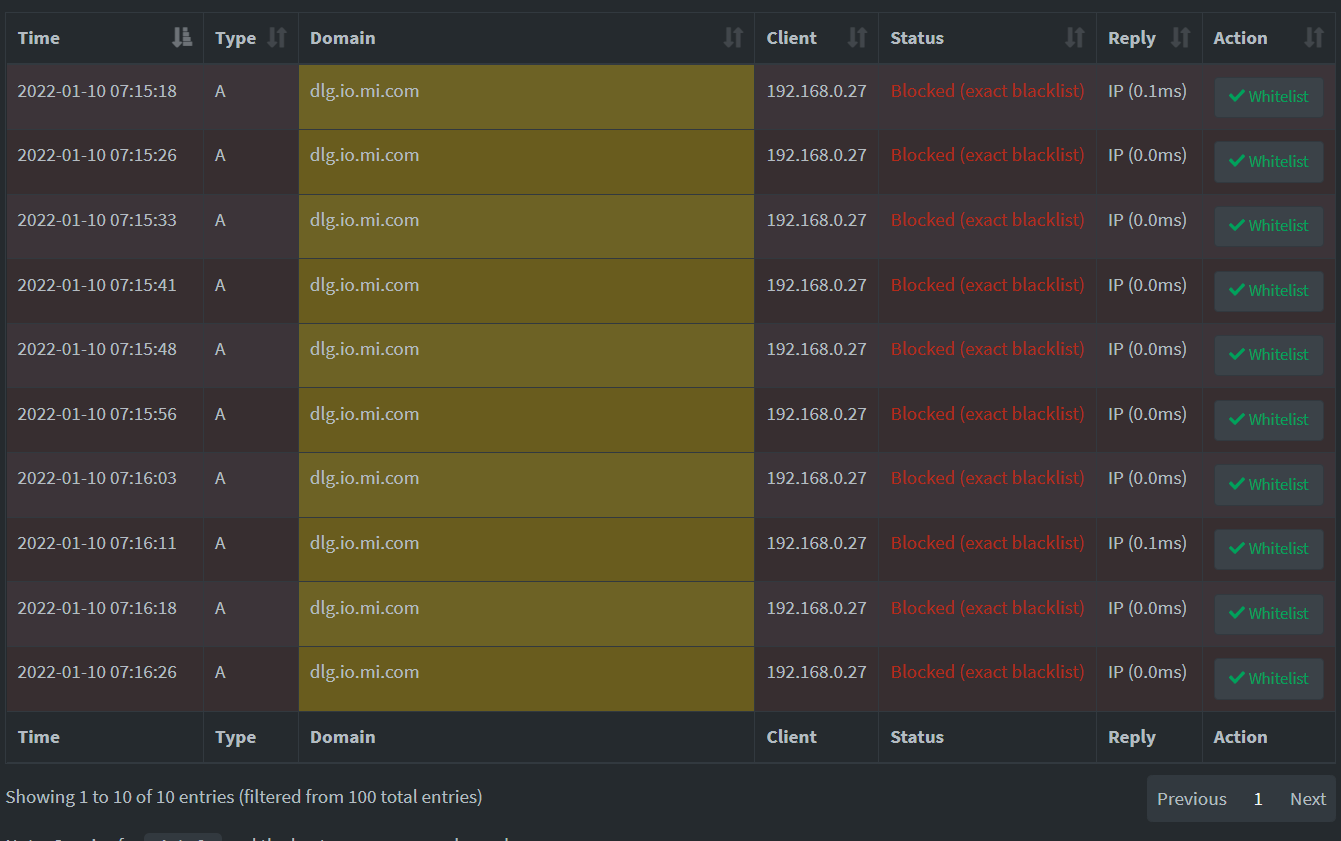Image resolution: width=1341 pixels, height=841 pixels.
Task: Go to the Previous page
Action: click(x=1191, y=799)
